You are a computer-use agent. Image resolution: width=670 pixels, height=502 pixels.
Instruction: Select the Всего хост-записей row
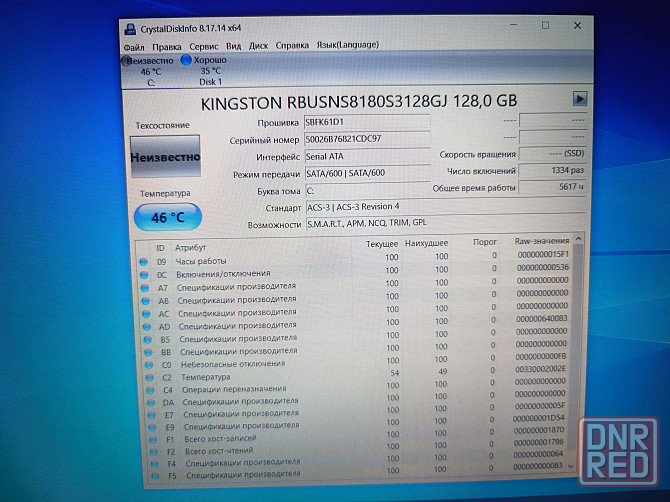pyautogui.click(x=359, y=436)
